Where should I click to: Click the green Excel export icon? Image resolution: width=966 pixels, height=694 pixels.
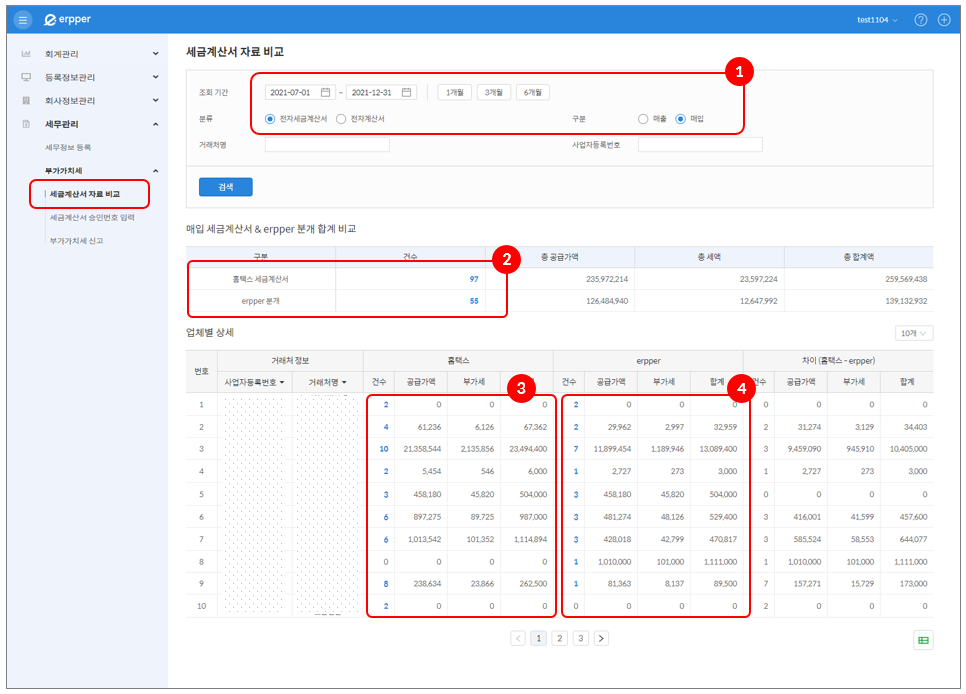pyautogui.click(x=923, y=641)
